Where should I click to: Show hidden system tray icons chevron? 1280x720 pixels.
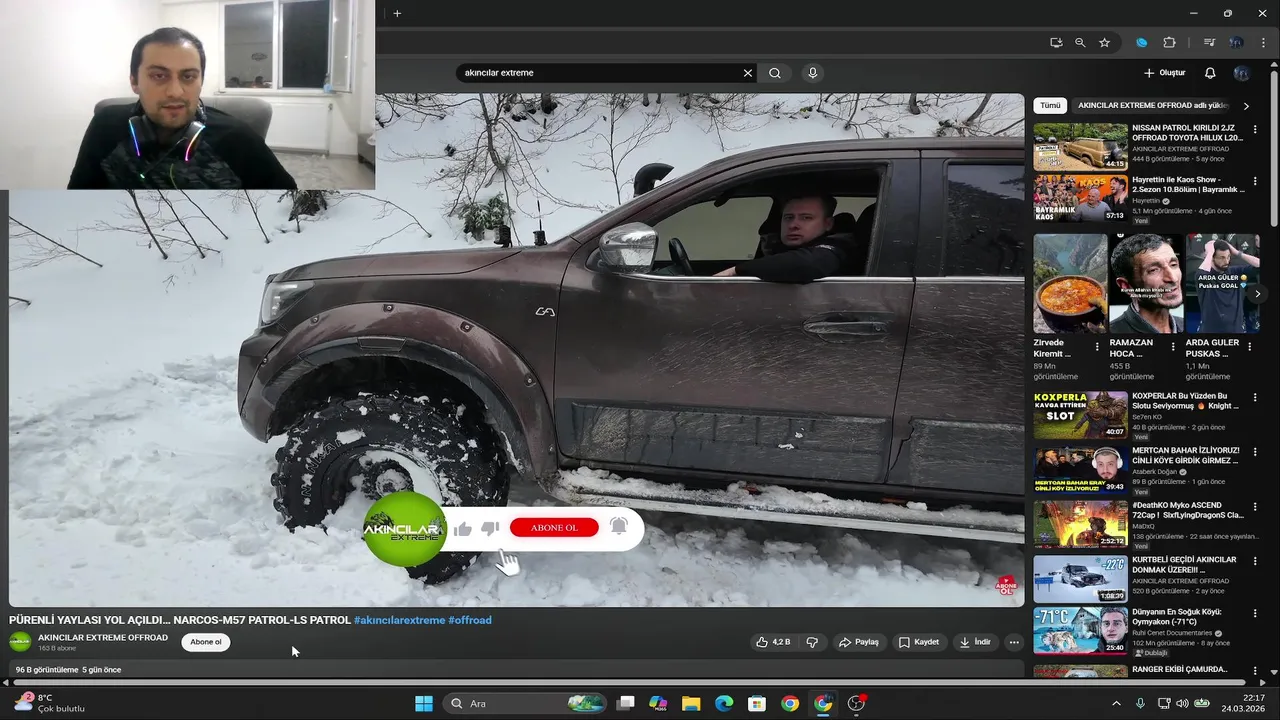(1116, 703)
